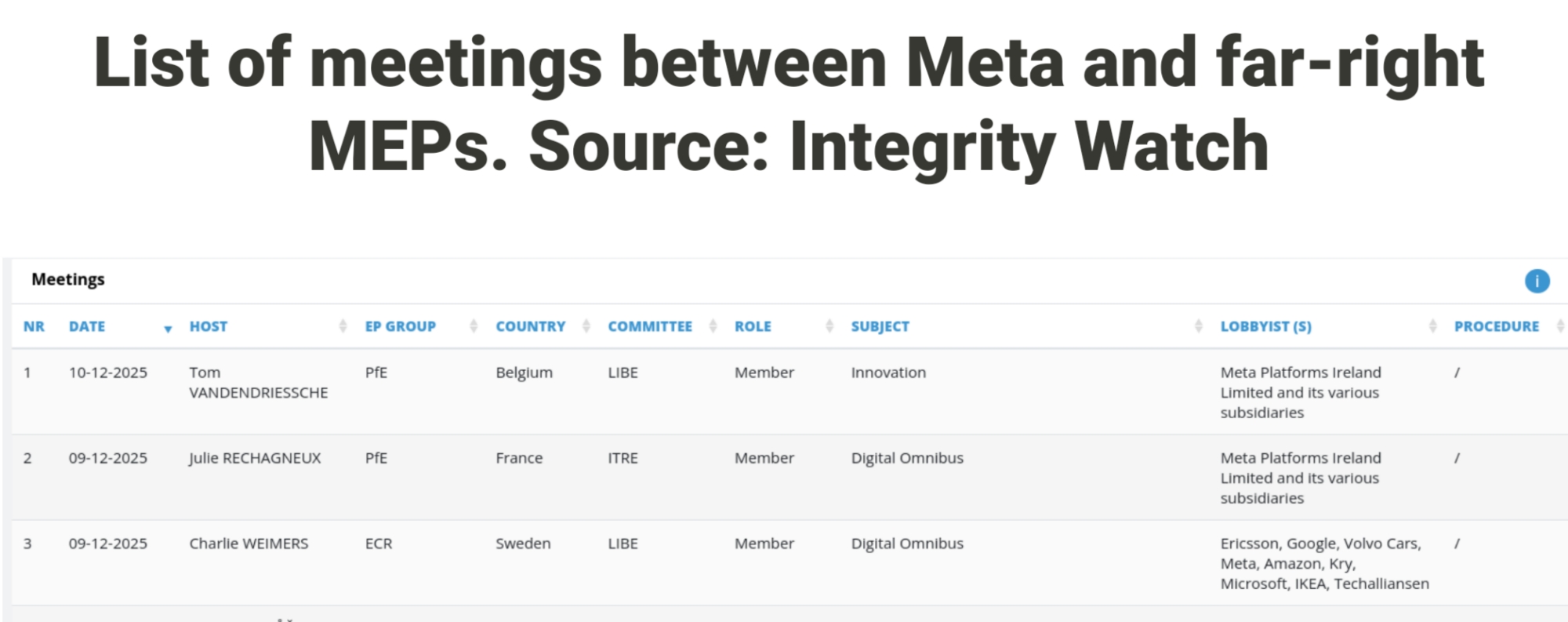Click sort arrows beside COUNTRY header
The width and height of the screenshot is (1568, 622).
pyautogui.click(x=586, y=326)
